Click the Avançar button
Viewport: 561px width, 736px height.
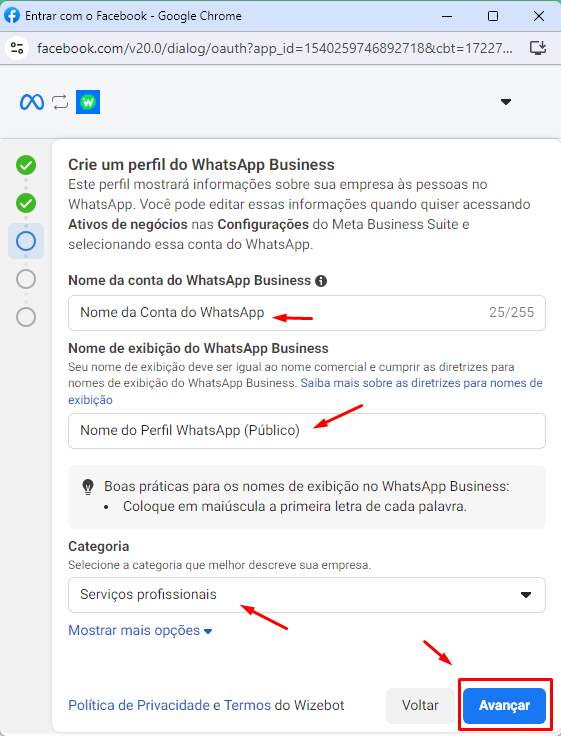pos(504,705)
